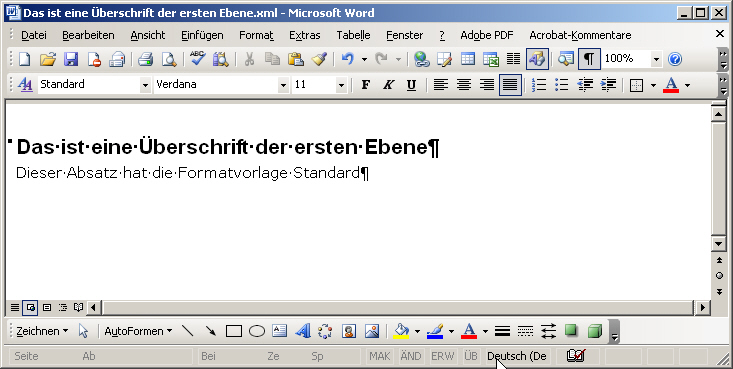Apply blue line color brush
733x369 pixels.
[435, 331]
